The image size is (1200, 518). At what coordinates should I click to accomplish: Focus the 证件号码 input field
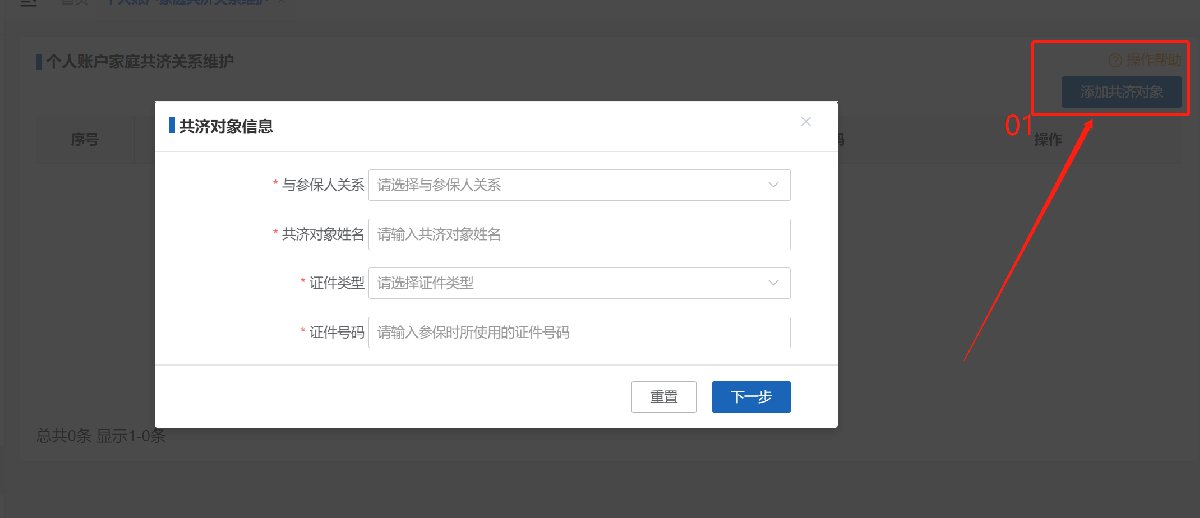click(579, 332)
